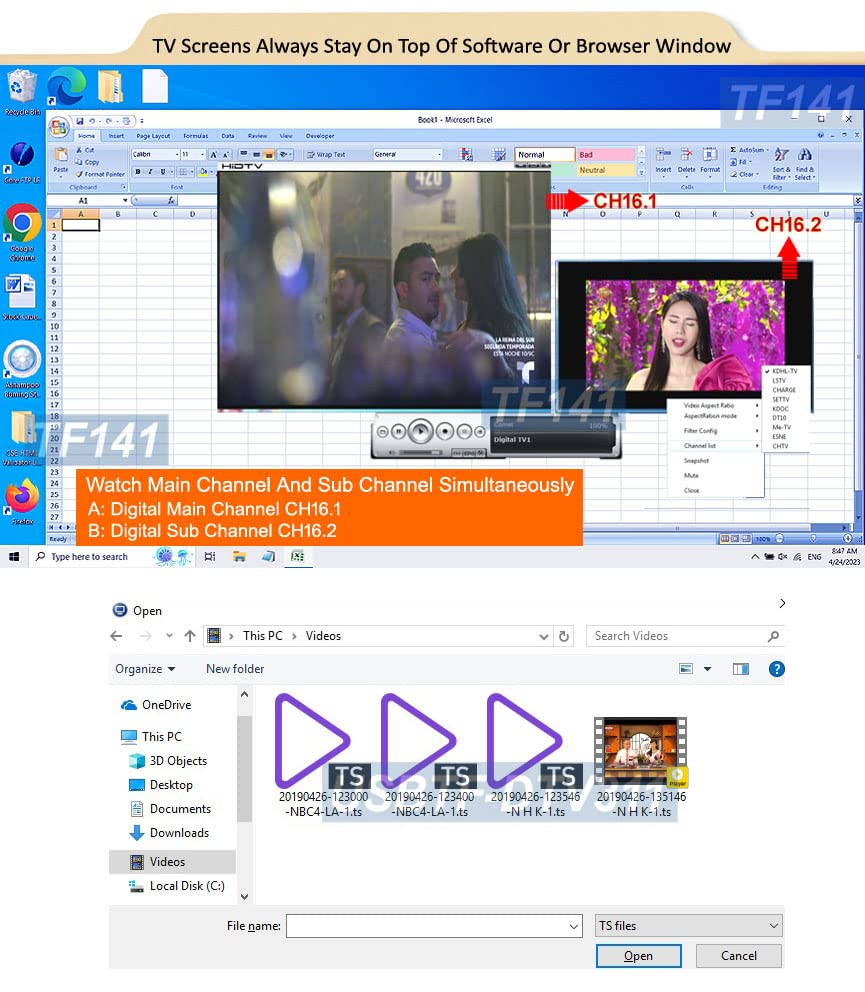Toggle Bold formatting in Excel ribbon
Viewport: 865px width, 992px height.
(x=137, y=171)
